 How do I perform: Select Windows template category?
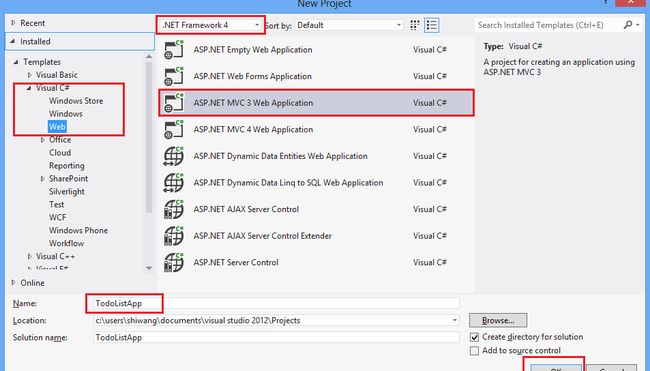[x=65, y=114]
